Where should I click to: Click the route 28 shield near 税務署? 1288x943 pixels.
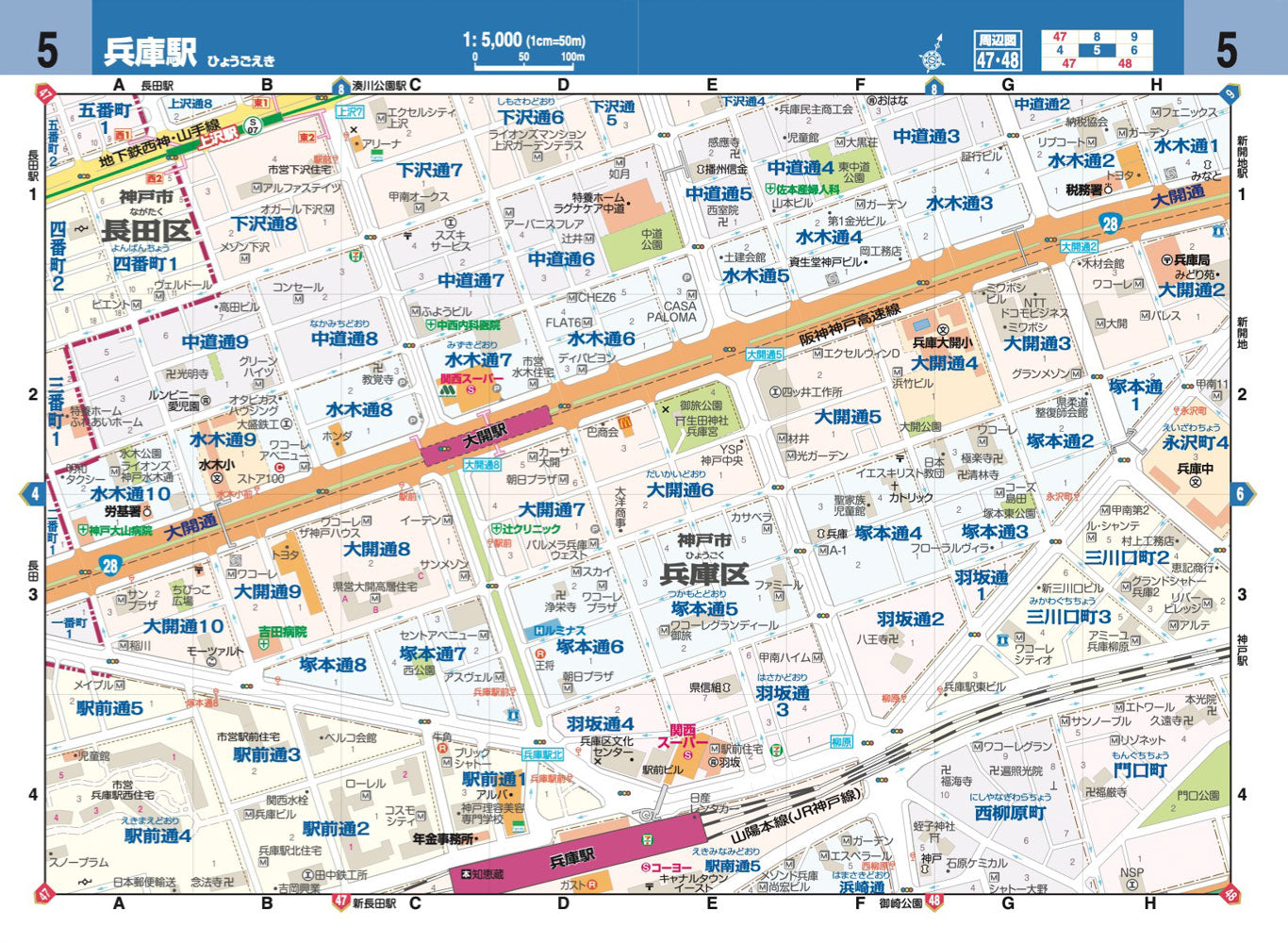point(1110,223)
